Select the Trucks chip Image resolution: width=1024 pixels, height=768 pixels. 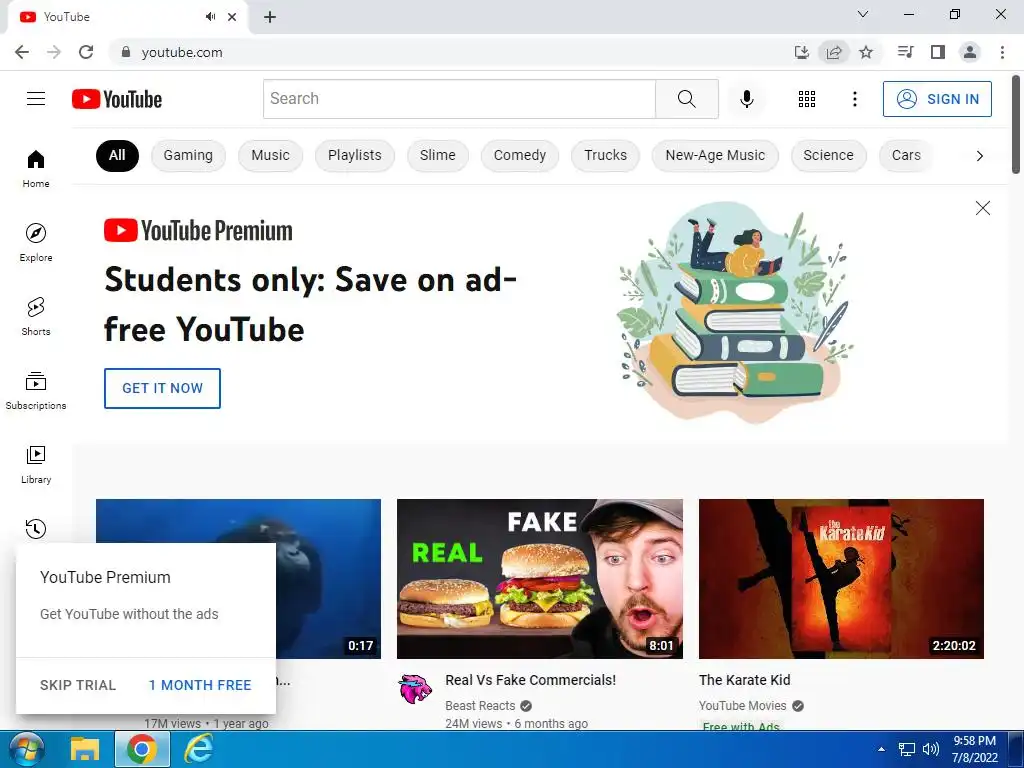pyautogui.click(x=605, y=155)
